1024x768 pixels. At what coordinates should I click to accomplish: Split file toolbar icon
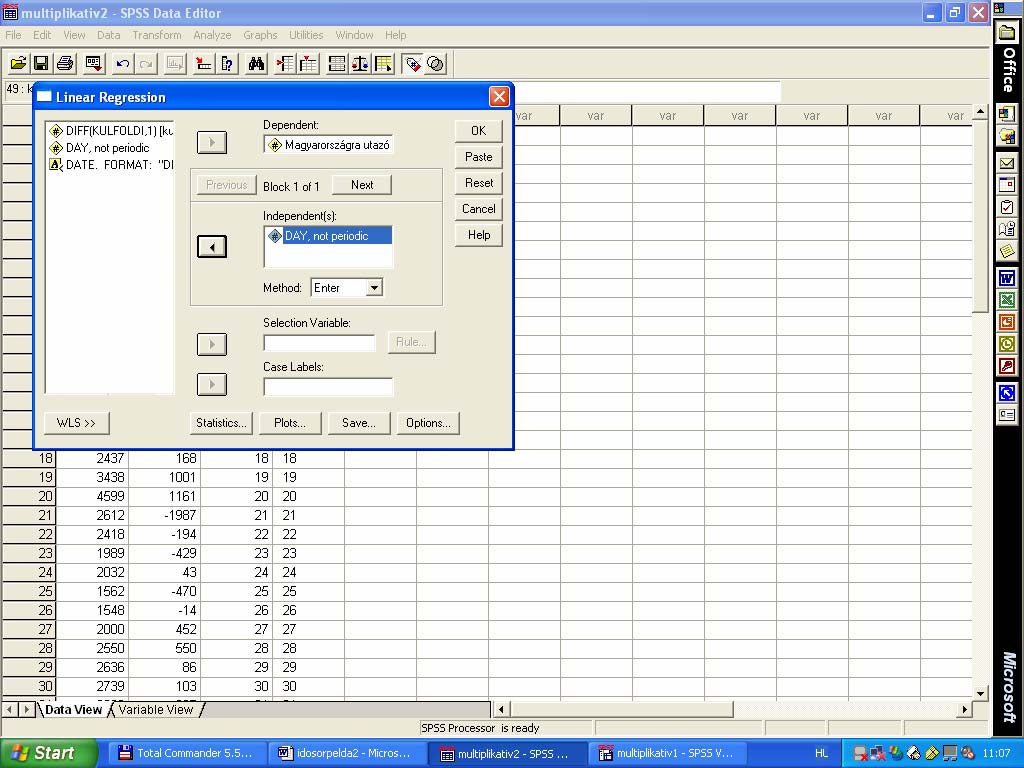point(337,63)
